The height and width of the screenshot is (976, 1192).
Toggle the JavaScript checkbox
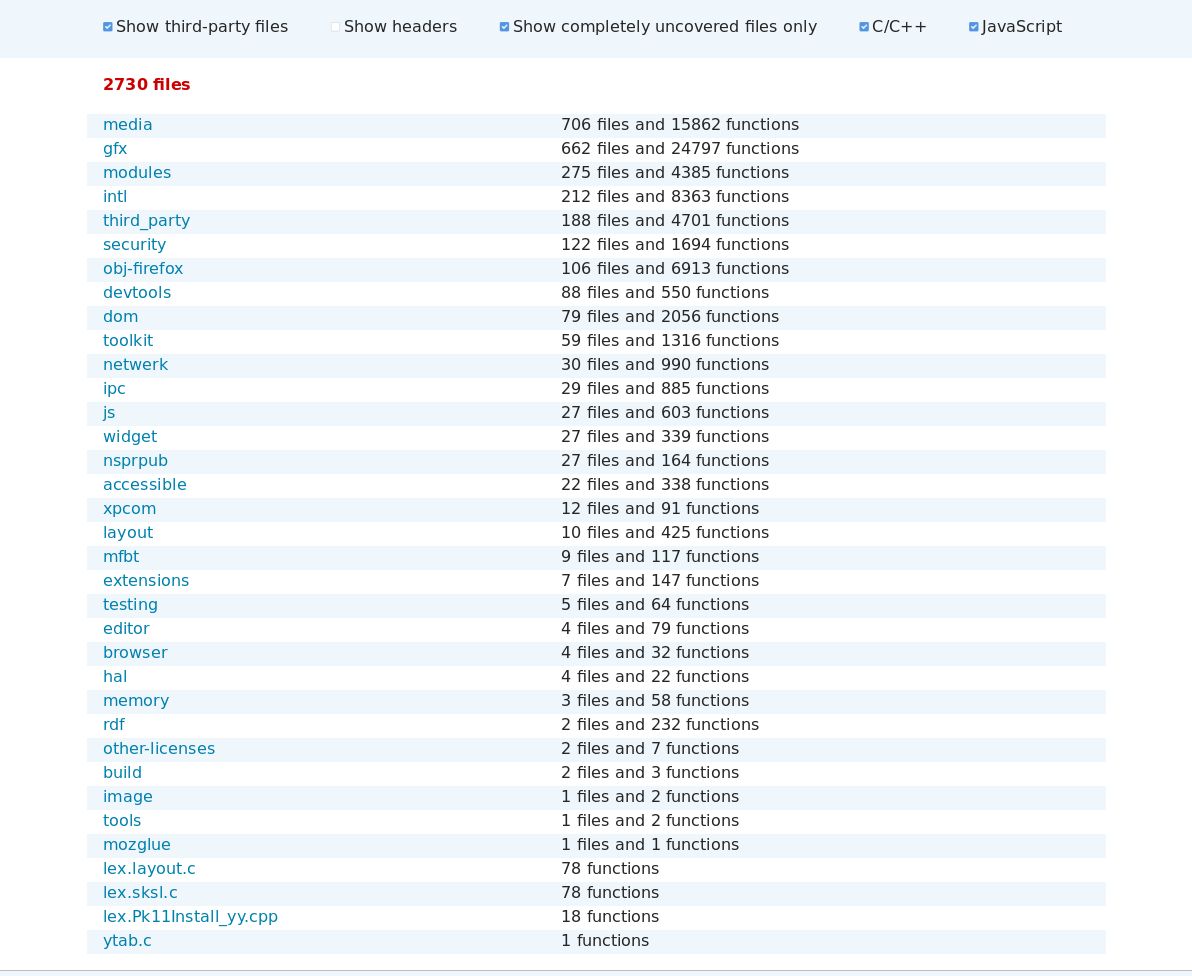[973, 27]
